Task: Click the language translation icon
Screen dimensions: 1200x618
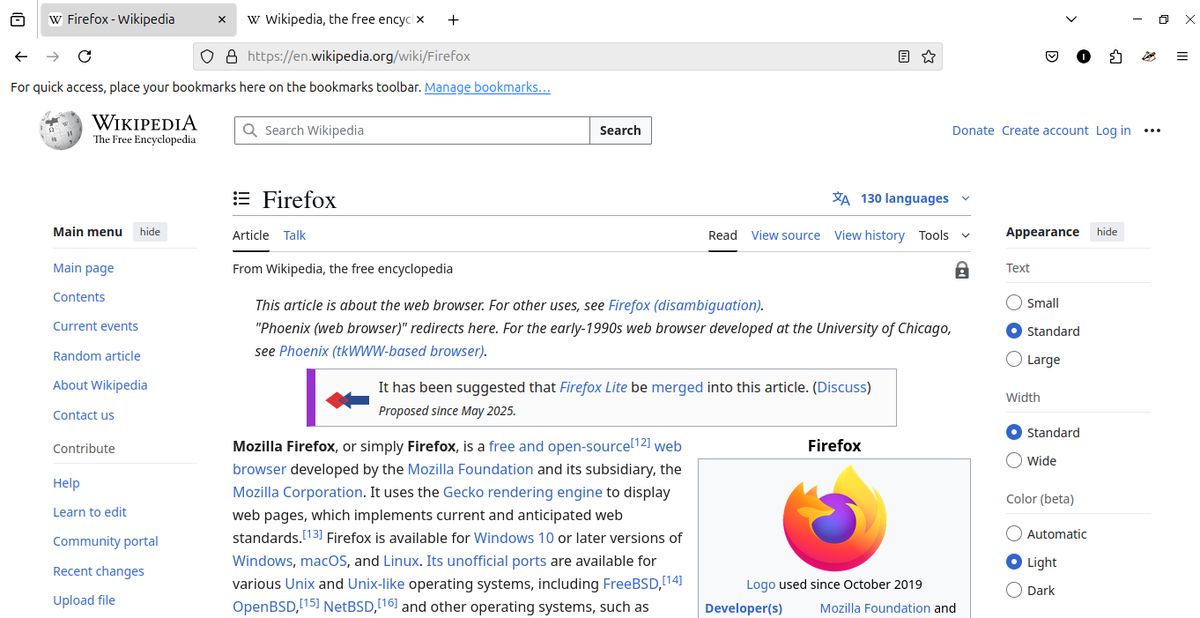Action: pyautogui.click(x=841, y=198)
